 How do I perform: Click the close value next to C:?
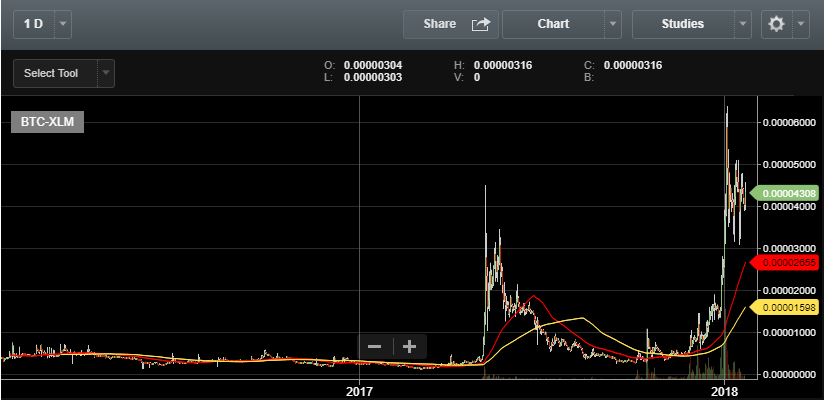coord(633,65)
